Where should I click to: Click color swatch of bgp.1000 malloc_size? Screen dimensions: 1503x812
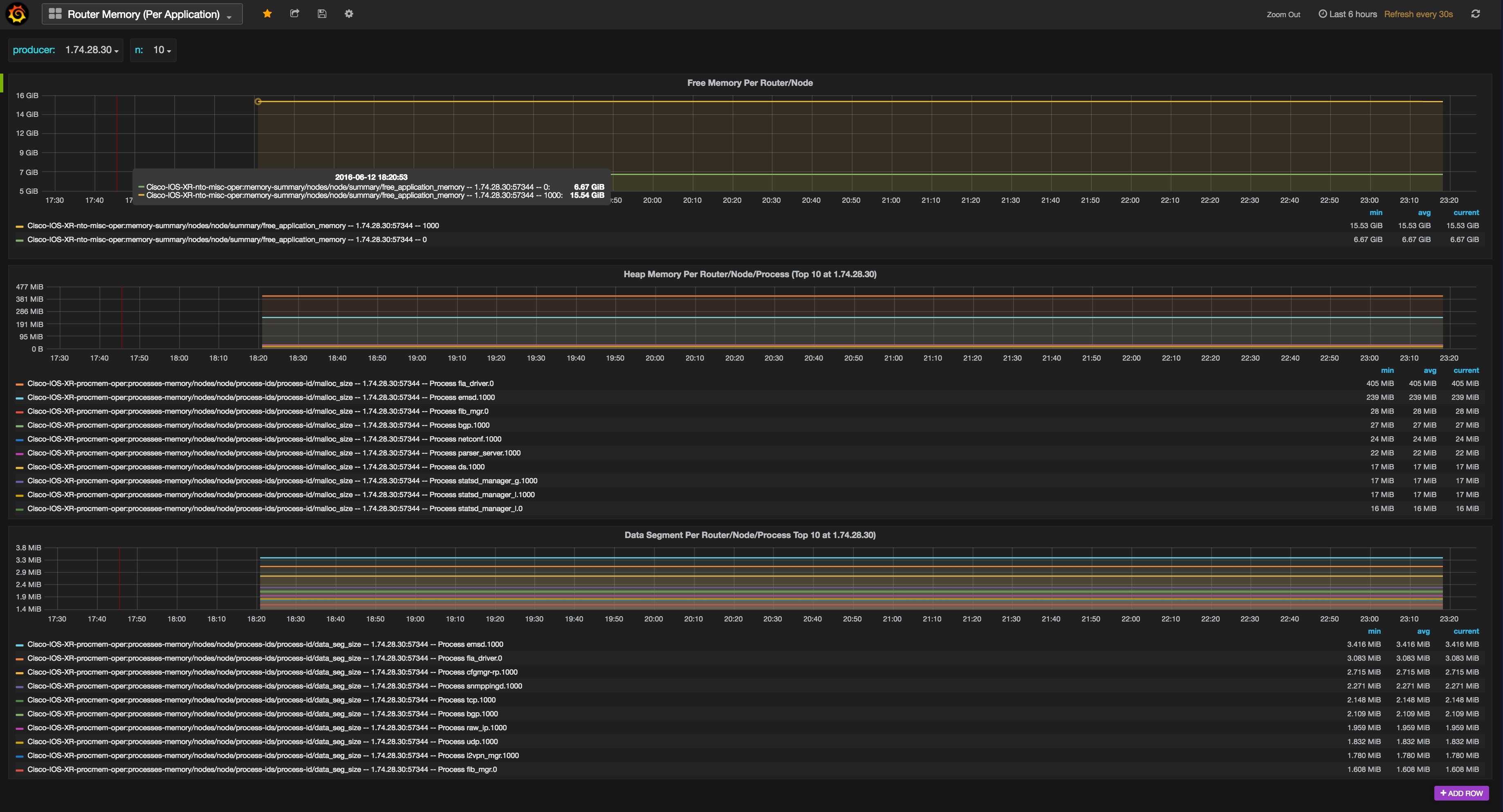(x=19, y=426)
